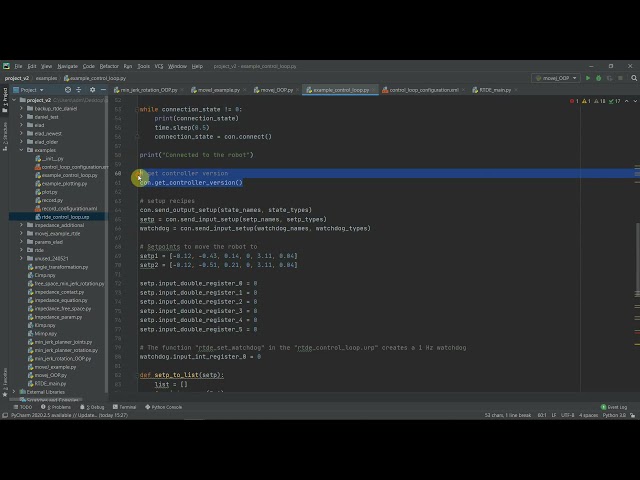Open the Favorites side tool window

[5, 382]
